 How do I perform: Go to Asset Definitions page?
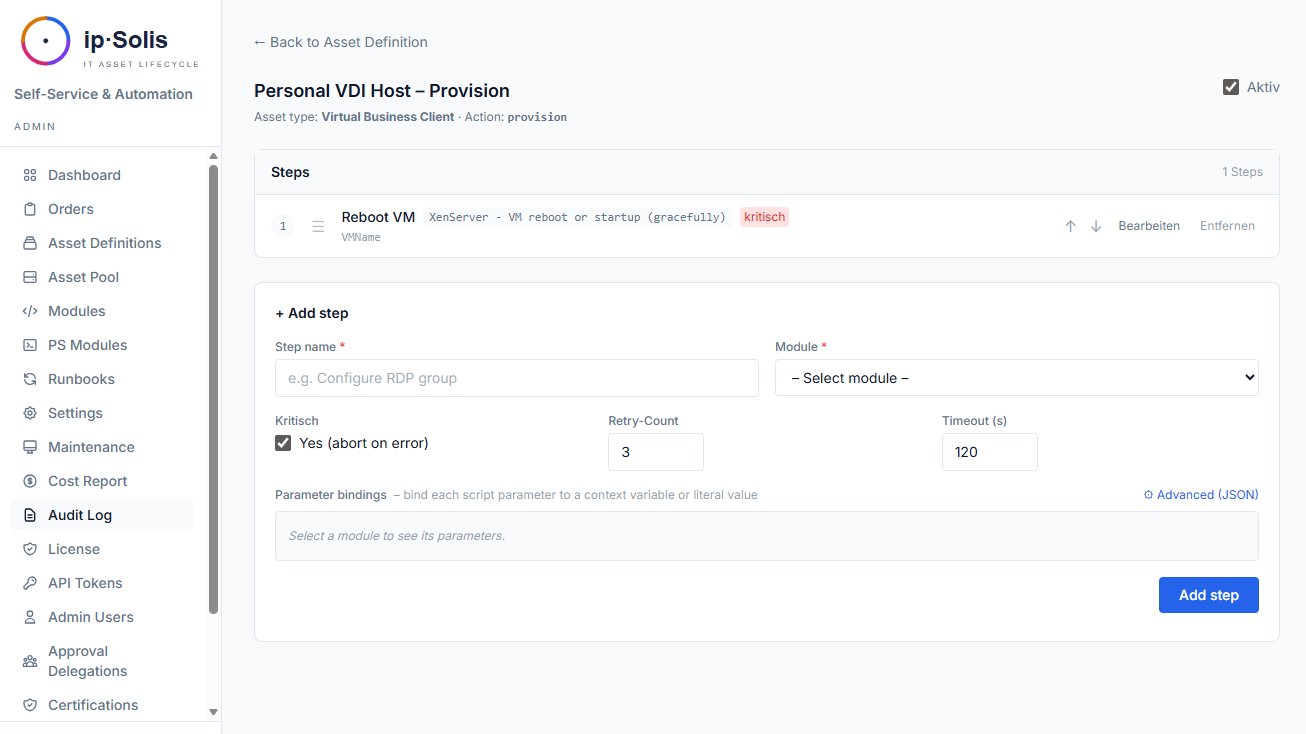102,243
